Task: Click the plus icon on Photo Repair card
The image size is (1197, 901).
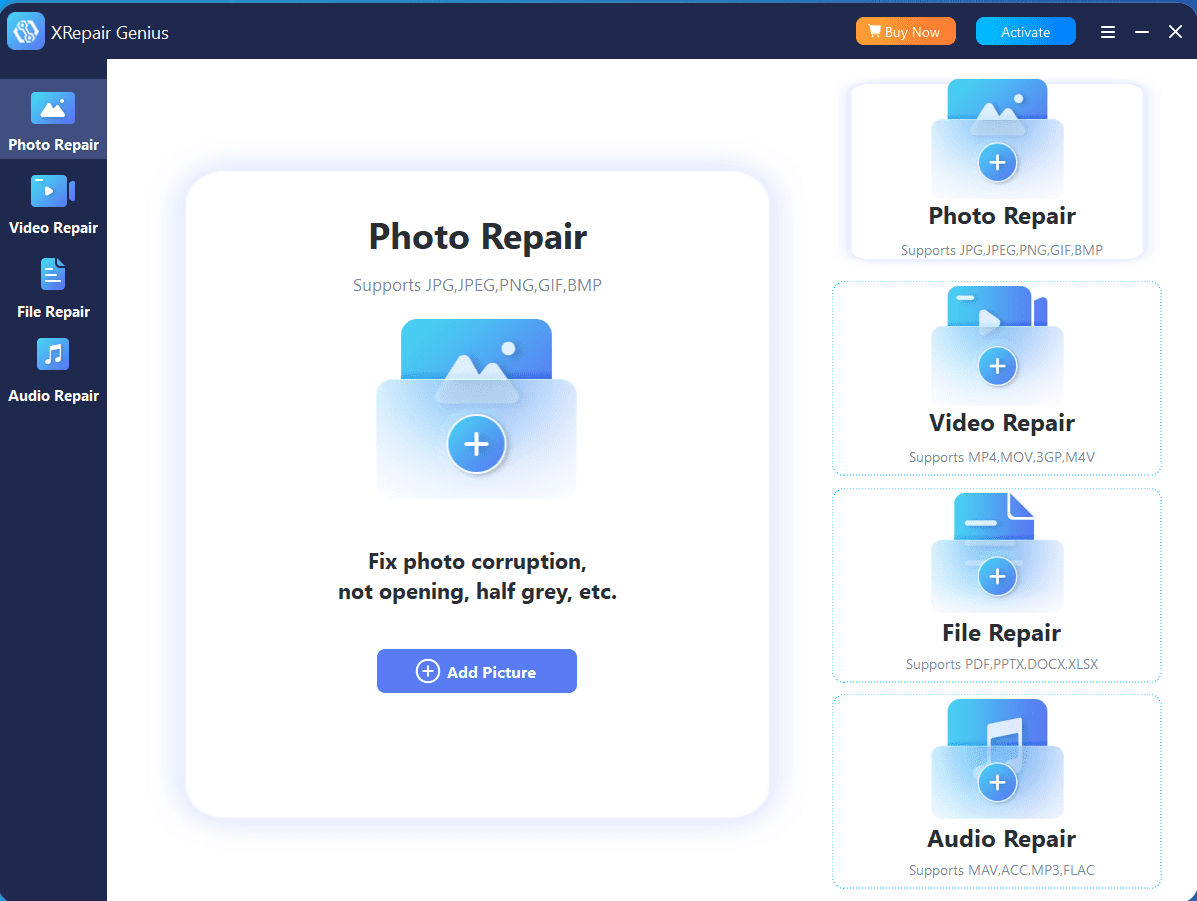Action: click(997, 162)
